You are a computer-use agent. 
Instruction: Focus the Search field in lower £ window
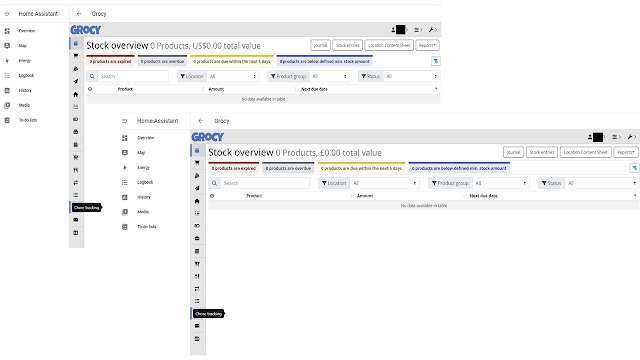[265, 183]
